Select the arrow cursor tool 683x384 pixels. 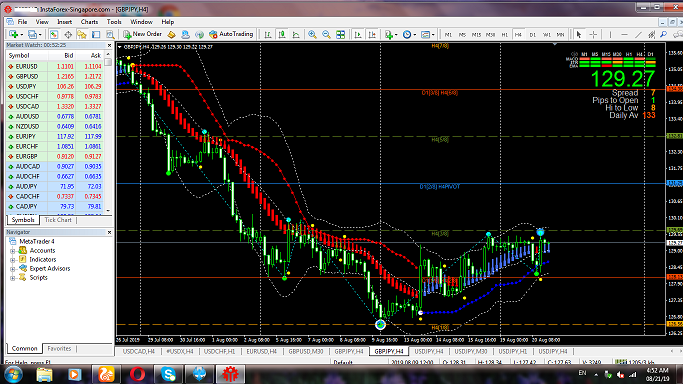[579, 34]
